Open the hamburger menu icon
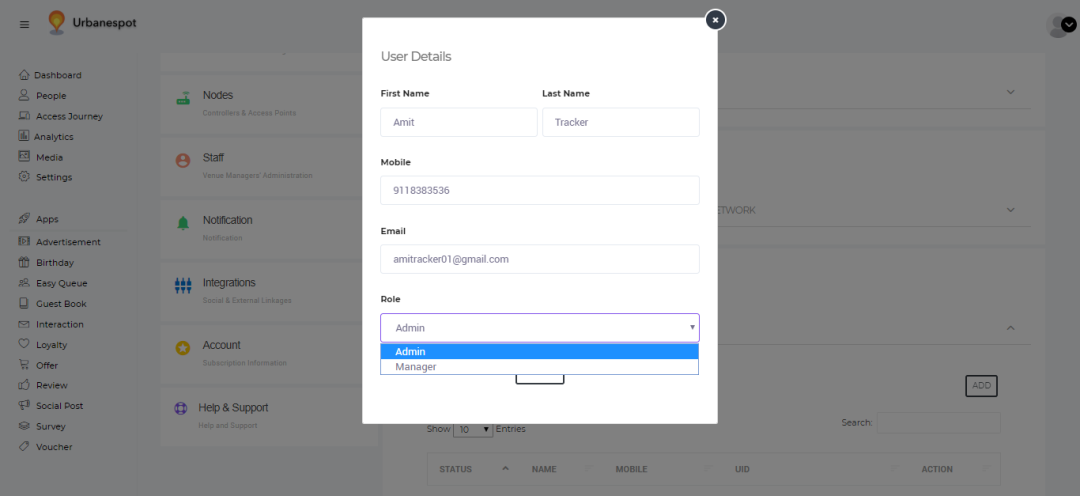This screenshot has height=496, width=1080. (x=25, y=24)
